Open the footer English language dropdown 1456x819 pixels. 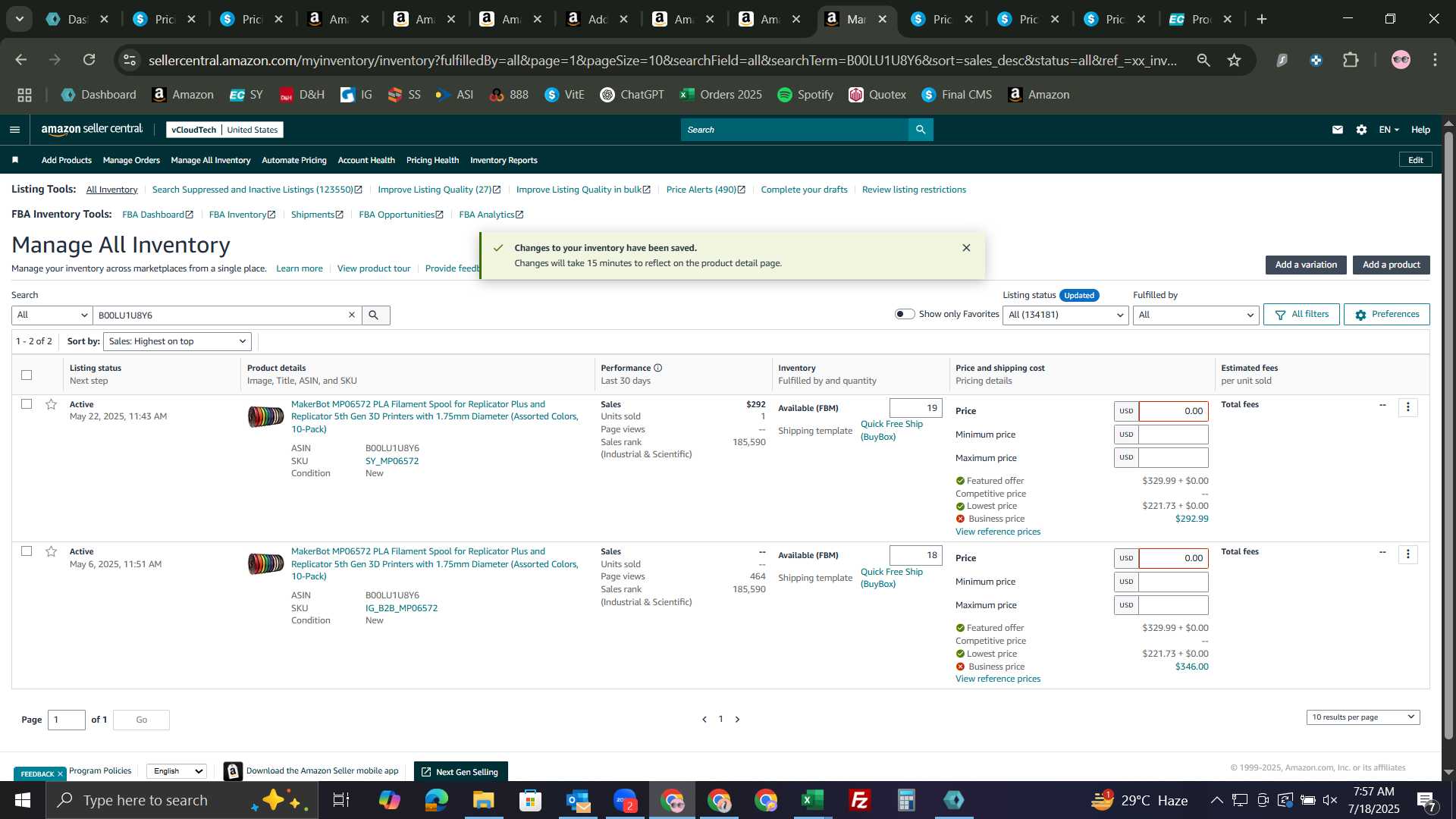(x=176, y=771)
